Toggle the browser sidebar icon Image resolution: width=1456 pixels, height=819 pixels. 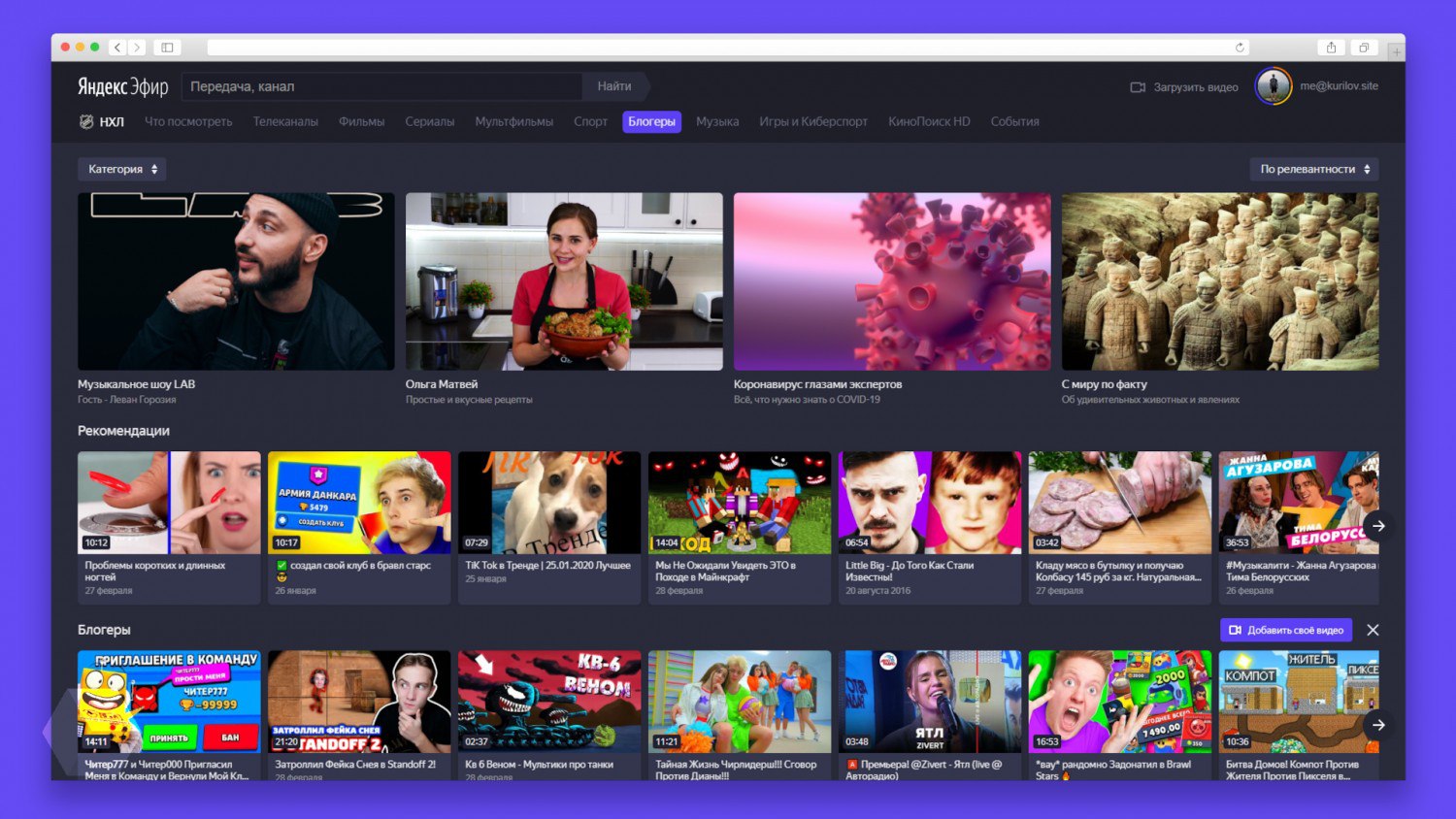tap(167, 47)
